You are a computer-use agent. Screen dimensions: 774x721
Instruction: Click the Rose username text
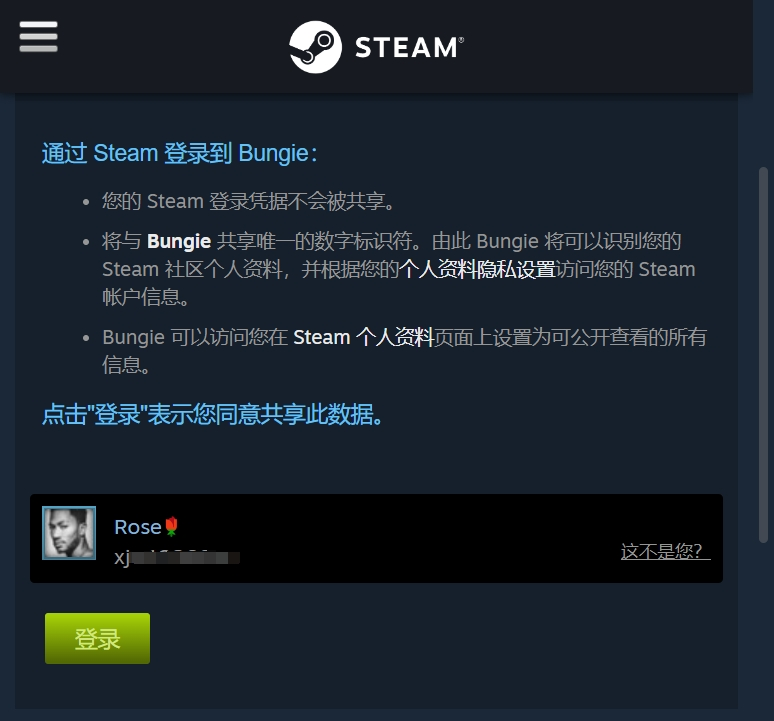click(138, 527)
